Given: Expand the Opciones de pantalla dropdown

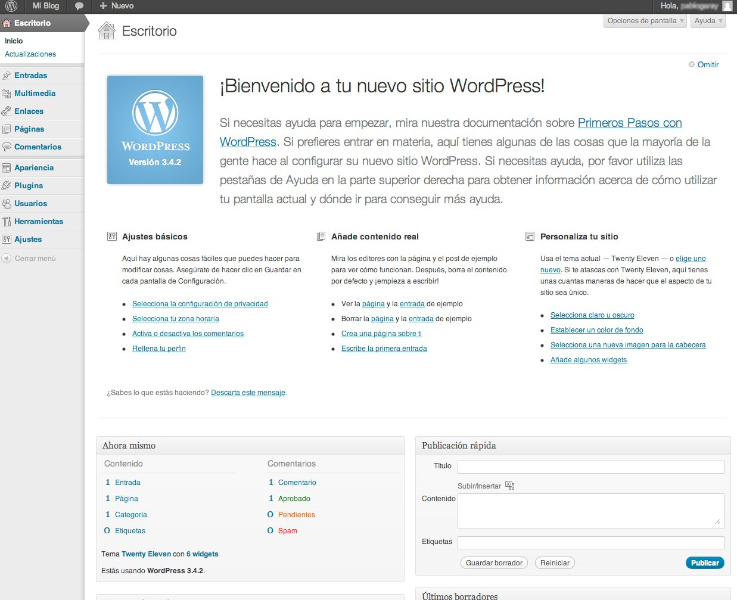Looking at the screenshot, I should click(x=645, y=21).
